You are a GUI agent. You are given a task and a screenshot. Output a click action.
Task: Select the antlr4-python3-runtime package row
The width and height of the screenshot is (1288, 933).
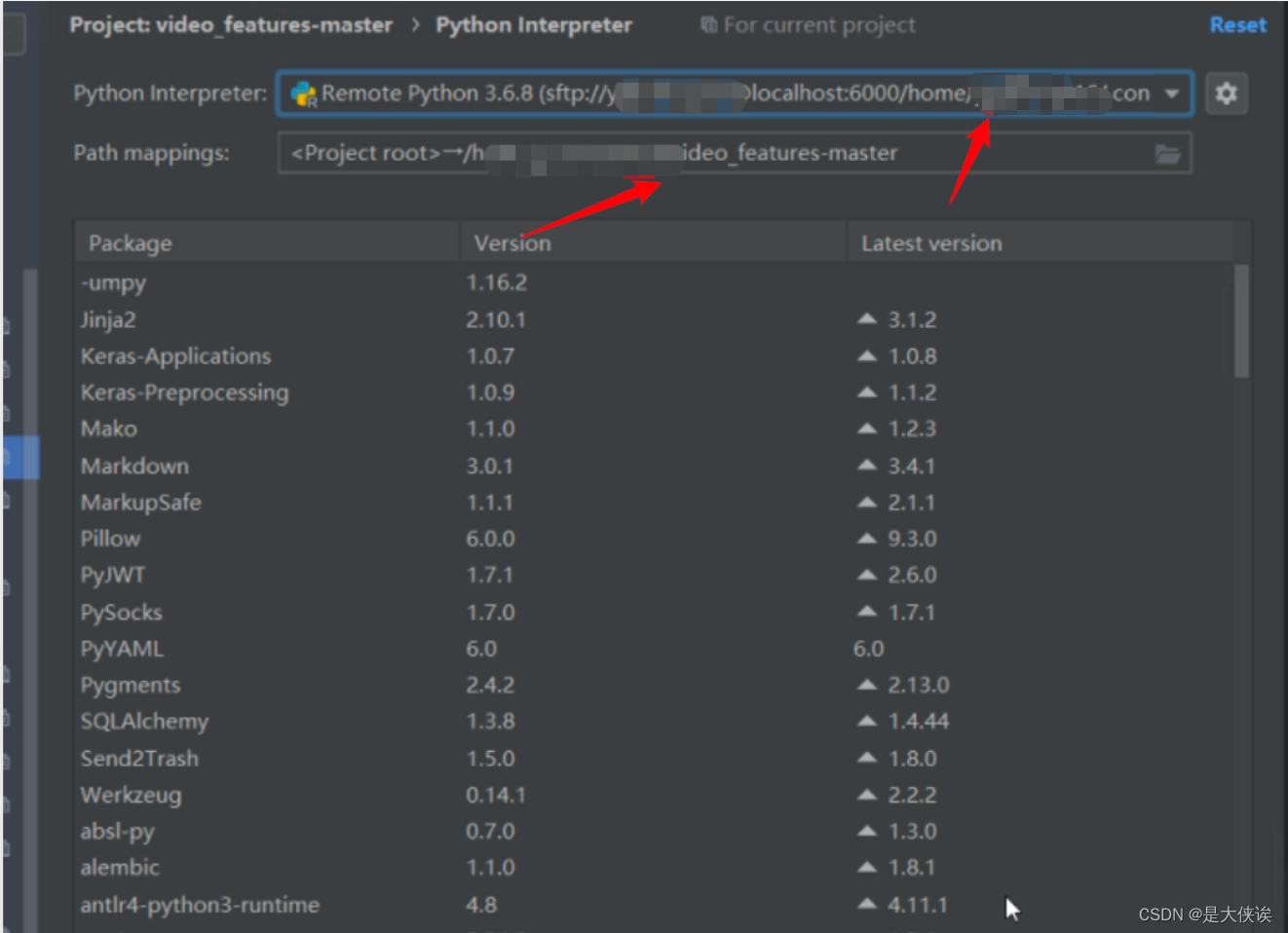click(655, 904)
